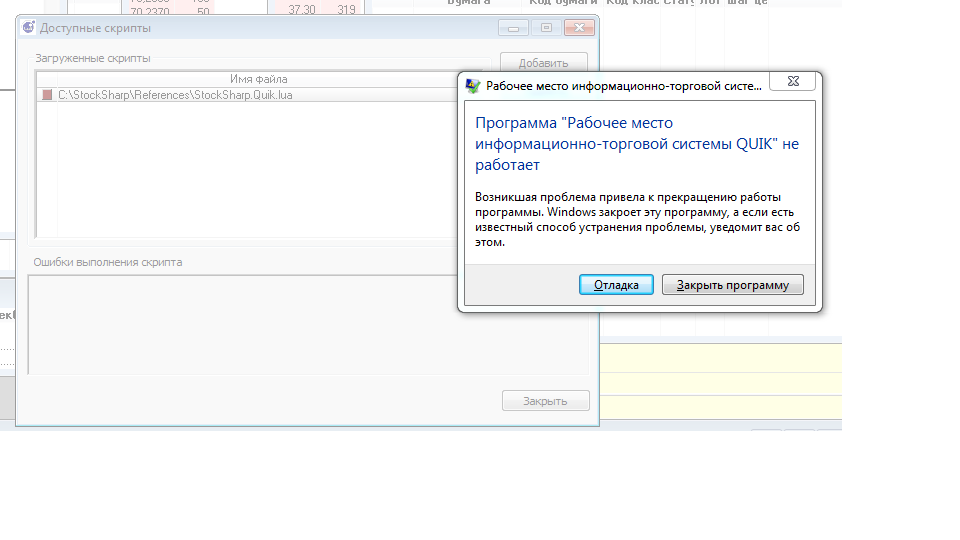Viewport: 960px width, 540px height.
Task: Click the Отладка button in crash dialog
Action: click(x=616, y=285)
